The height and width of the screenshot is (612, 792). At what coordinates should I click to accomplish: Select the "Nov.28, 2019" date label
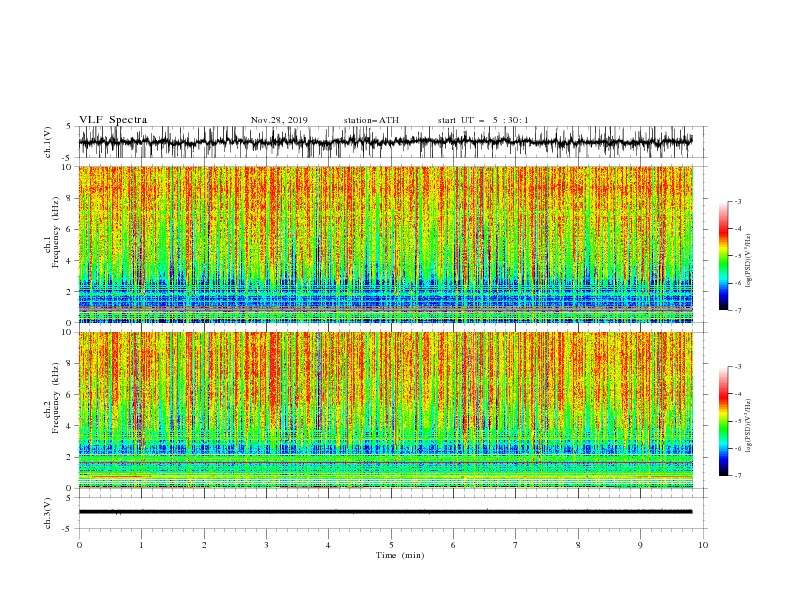[279, 120]
